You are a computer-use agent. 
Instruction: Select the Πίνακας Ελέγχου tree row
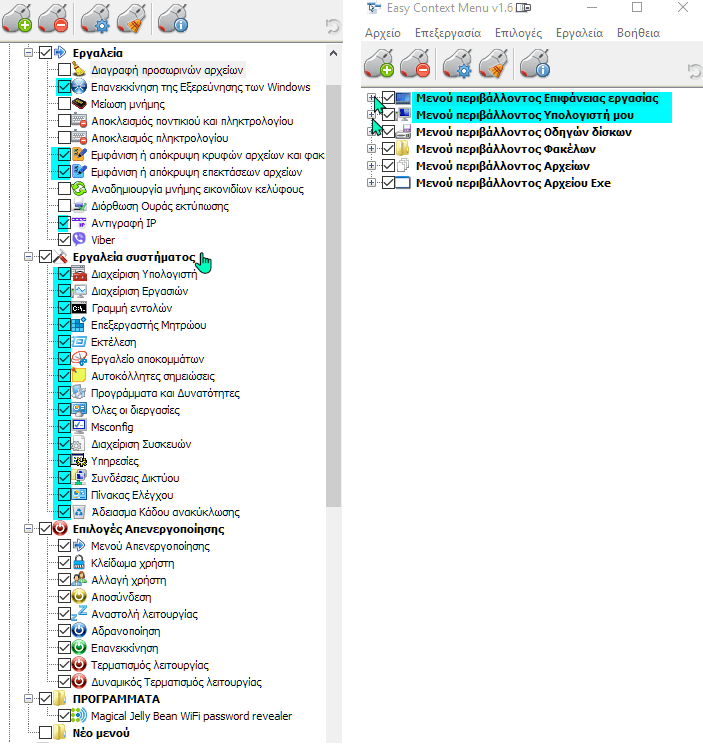(x=132, y=495)
